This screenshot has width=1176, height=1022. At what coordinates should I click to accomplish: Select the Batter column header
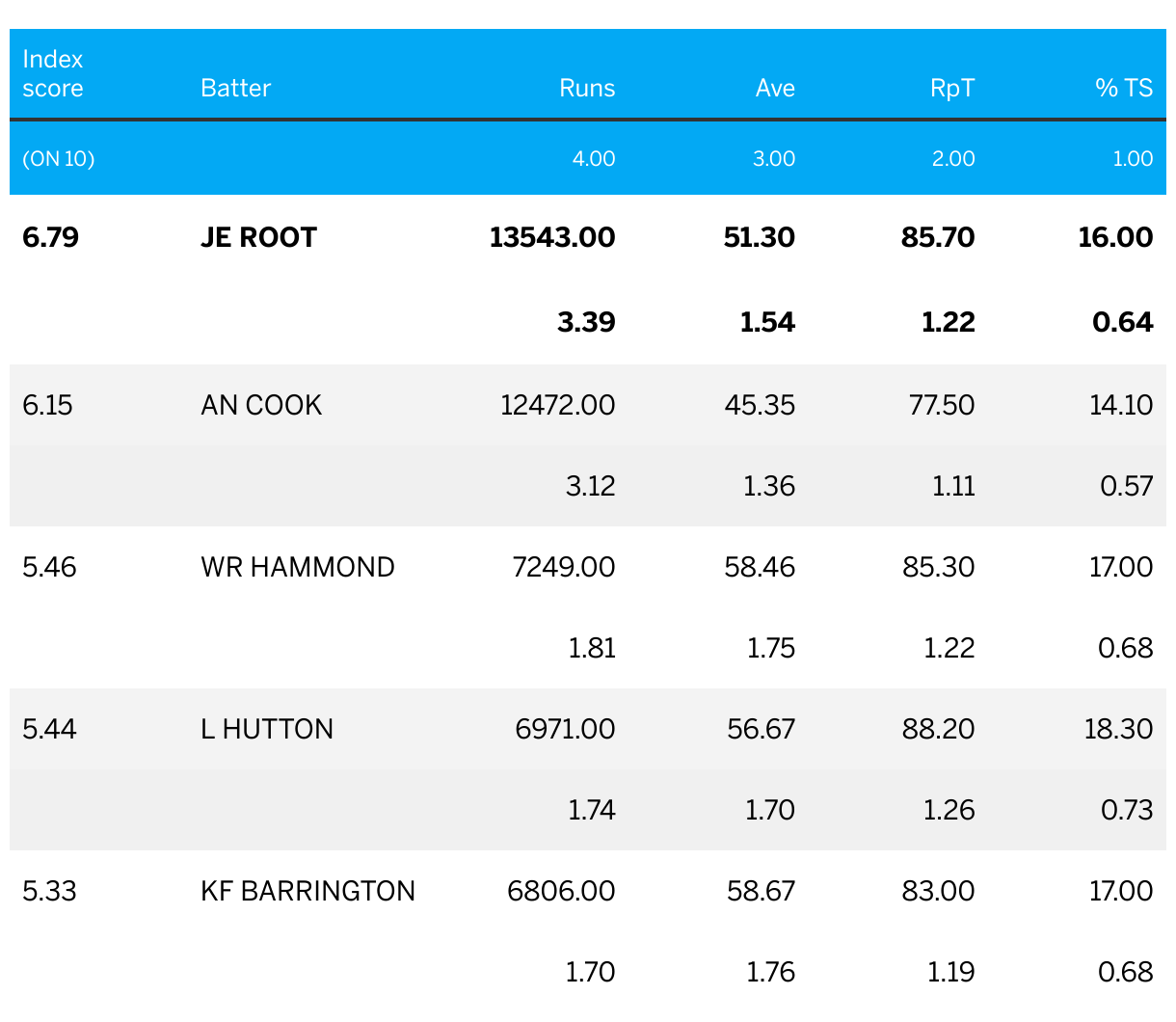235,88
